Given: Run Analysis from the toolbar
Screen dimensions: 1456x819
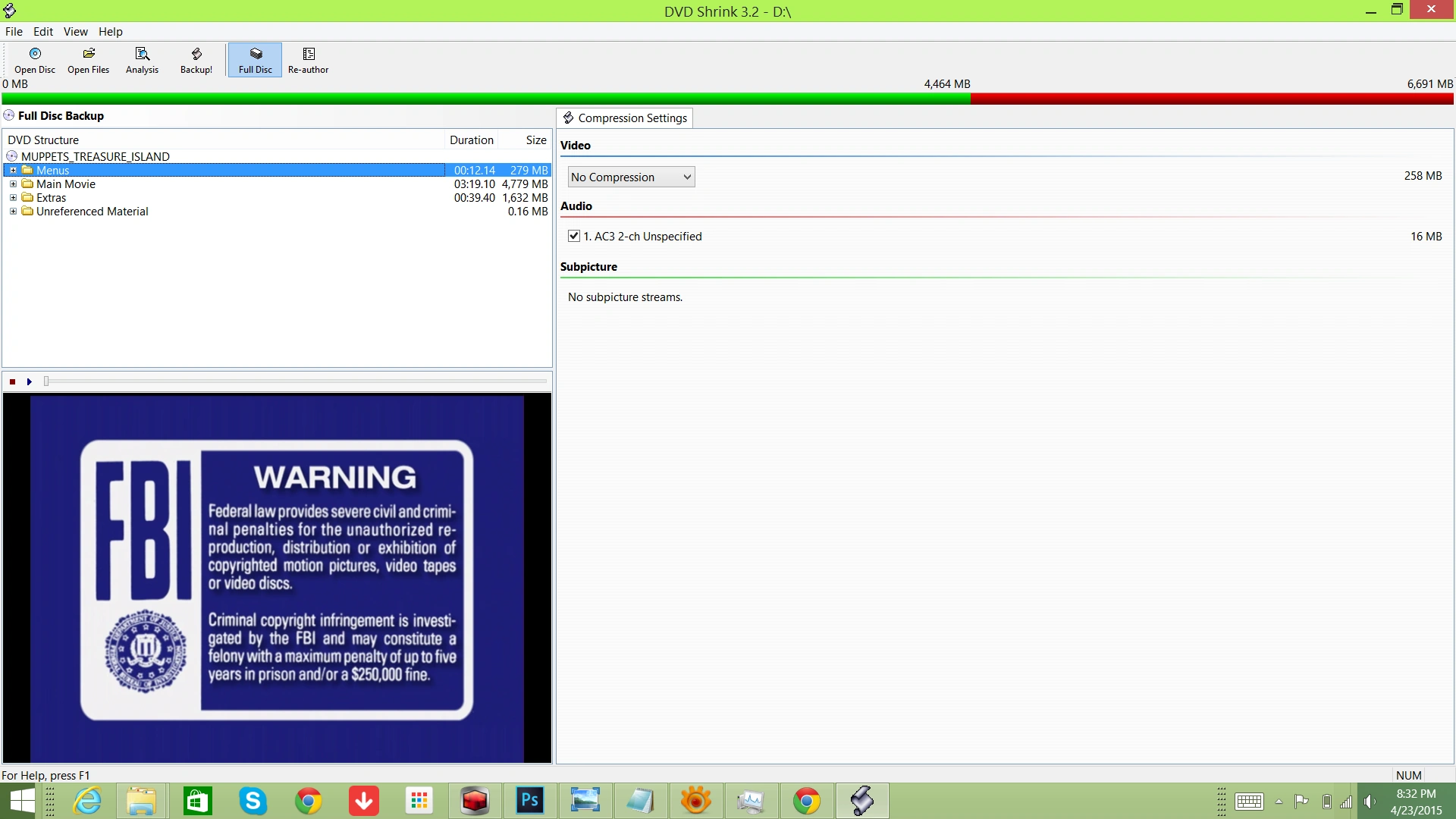Looking at the screenshot, I should [142, 59].
